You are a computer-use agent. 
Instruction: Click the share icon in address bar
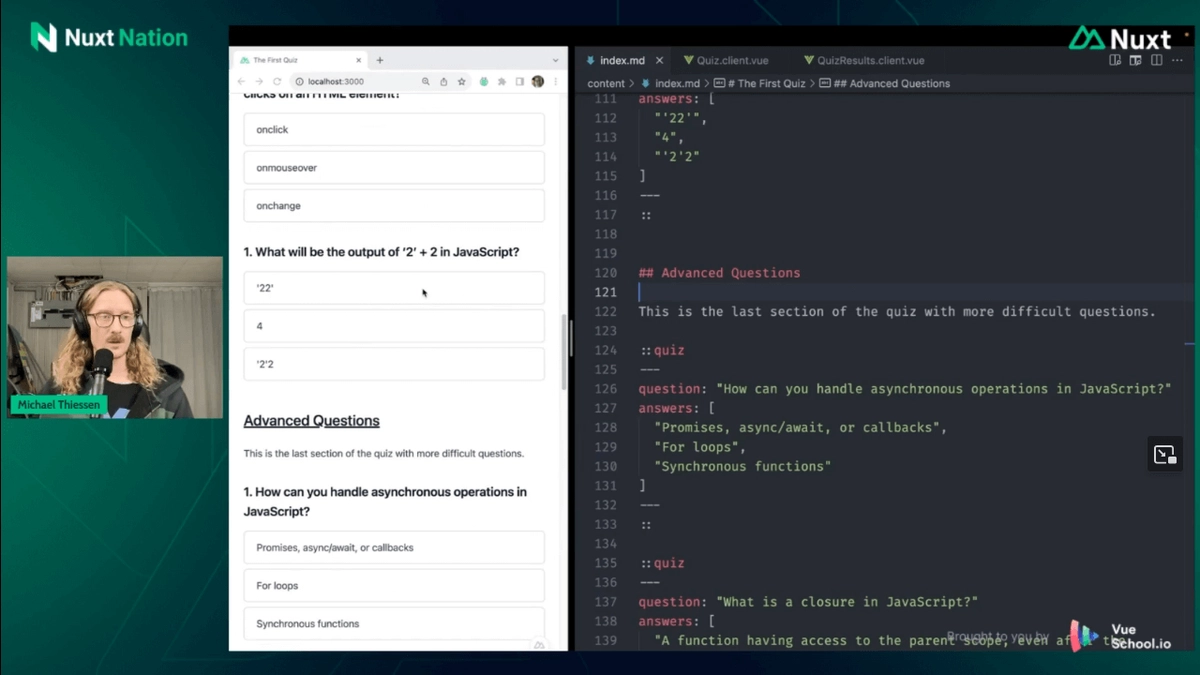coord(443,82)
